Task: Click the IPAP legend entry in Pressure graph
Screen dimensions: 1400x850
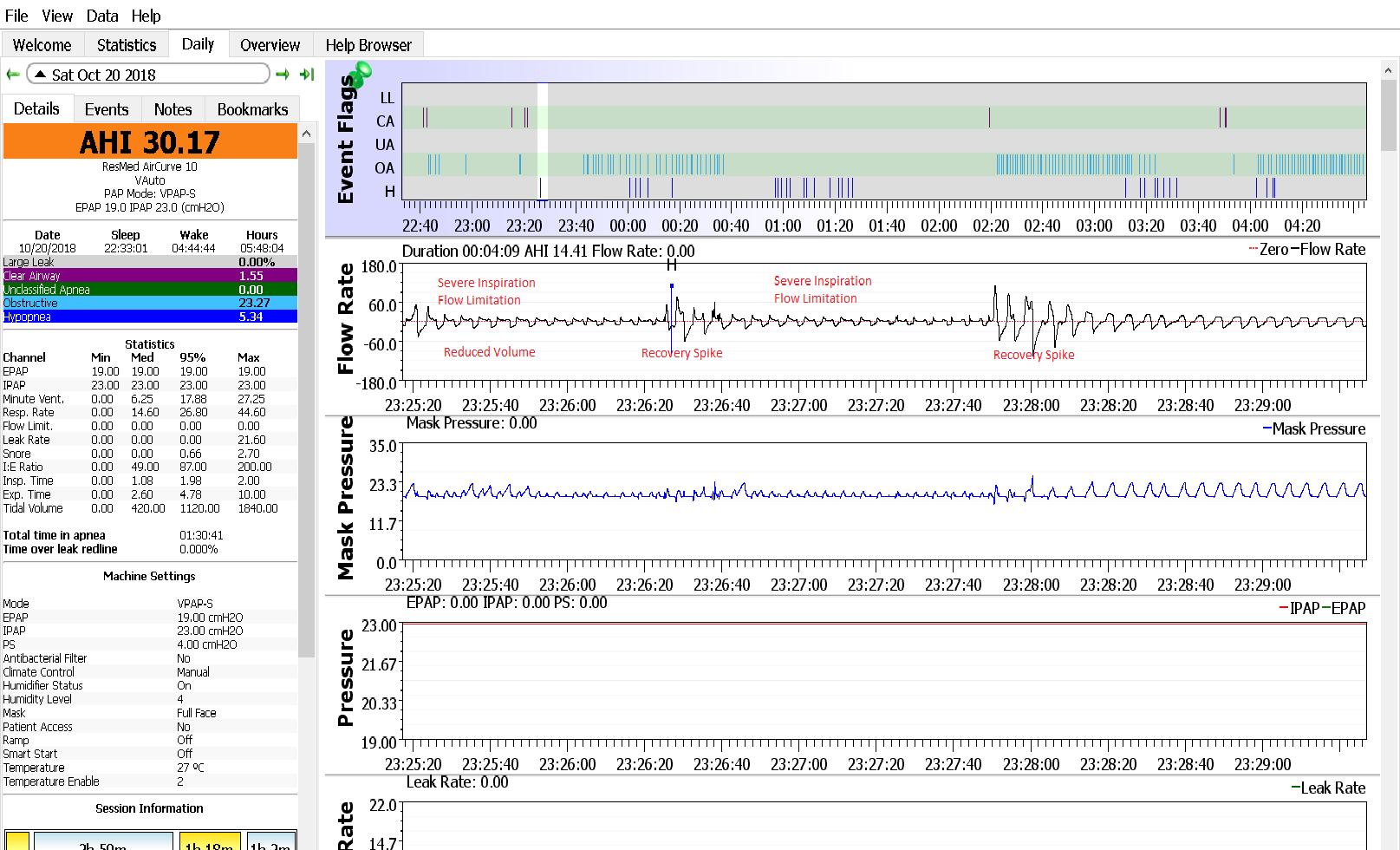Action: click(x=1299, y=608)
